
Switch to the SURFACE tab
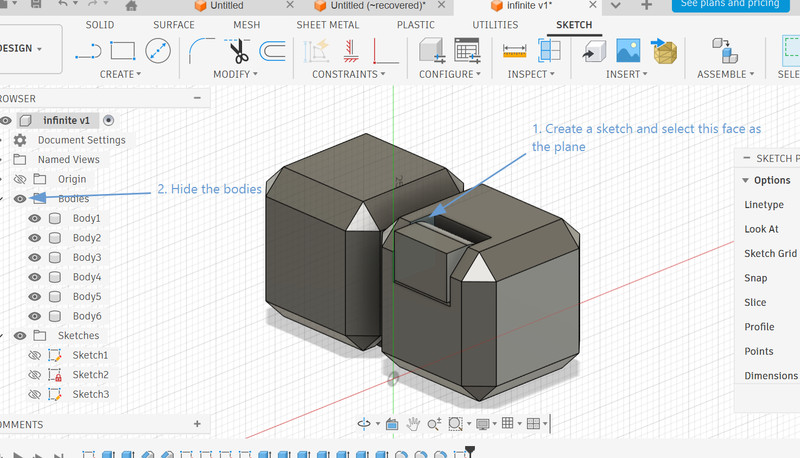[x=174, y=24]
